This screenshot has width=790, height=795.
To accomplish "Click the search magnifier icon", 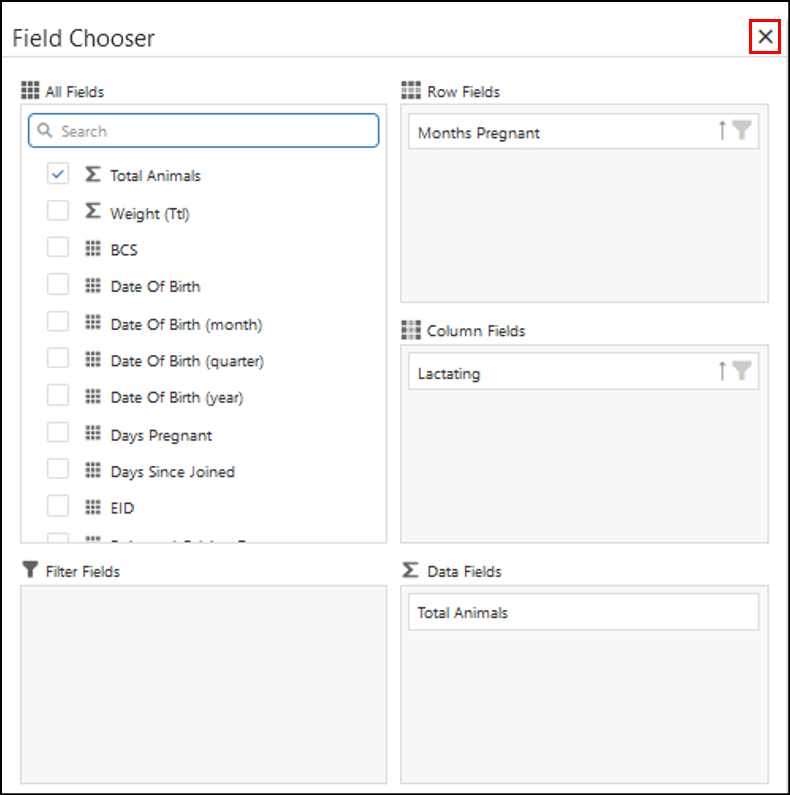I will point(44,131).
